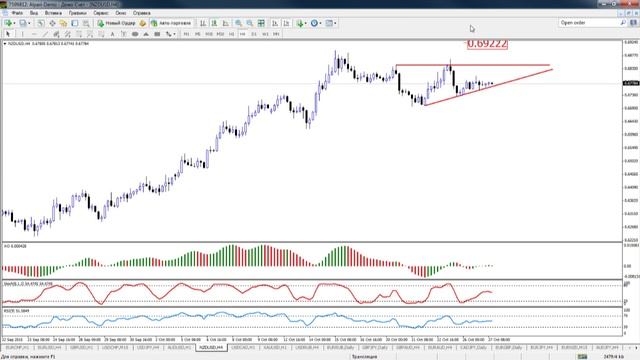Select the Cursor arrow tool
Viewport: 640px width, 360px height.
(8, 34)
